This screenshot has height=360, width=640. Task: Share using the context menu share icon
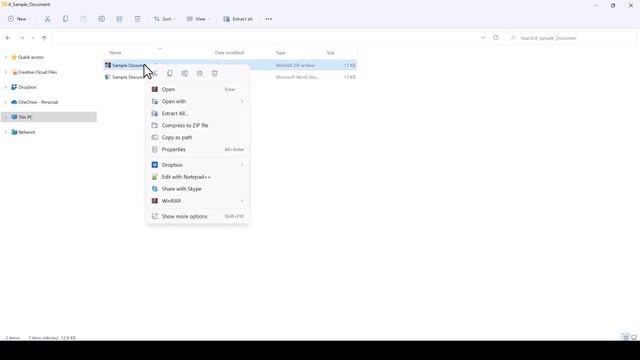tap(200, 73)
